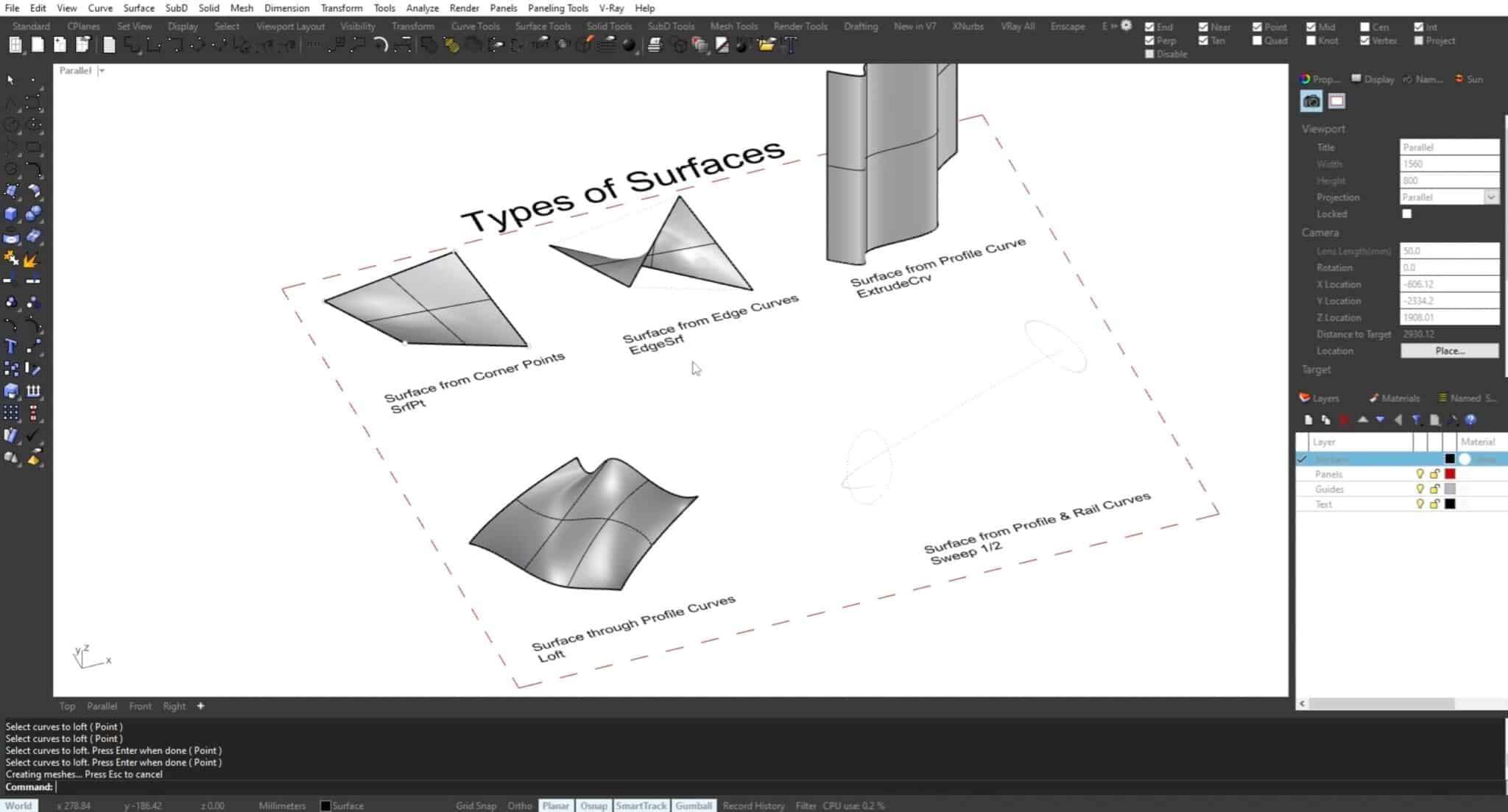Select the Text object tool icon
The image size is (1508, 812).
click(11, 346)
